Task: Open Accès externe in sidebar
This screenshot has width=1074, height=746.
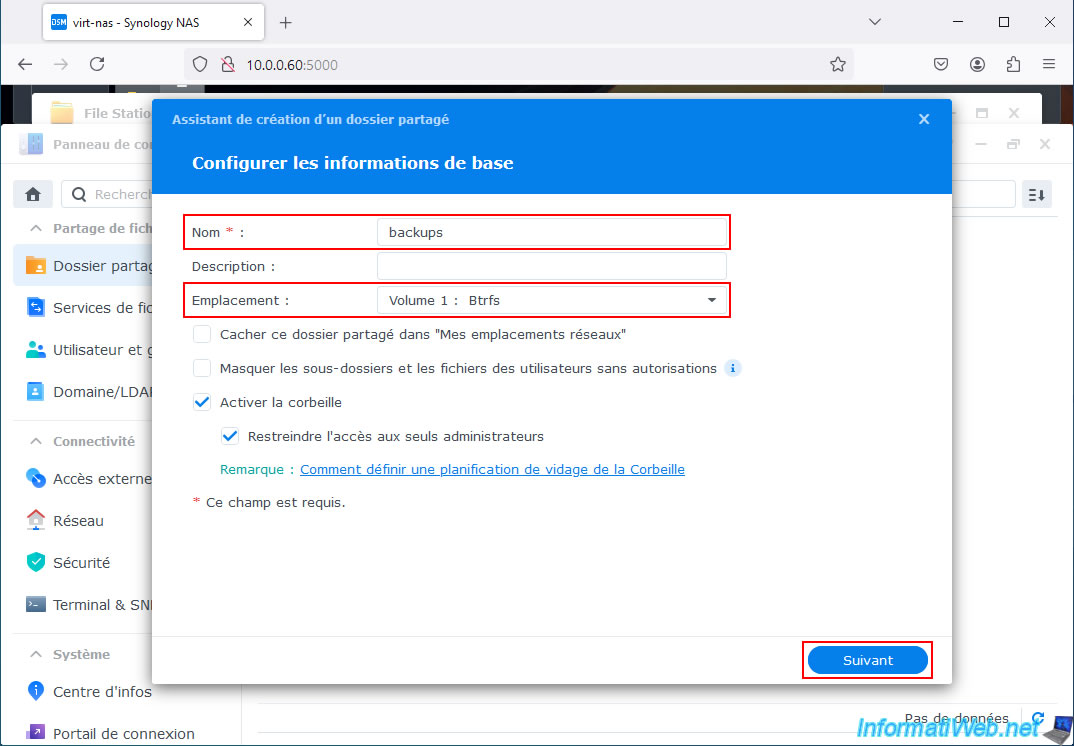Action: coord(82,478)
